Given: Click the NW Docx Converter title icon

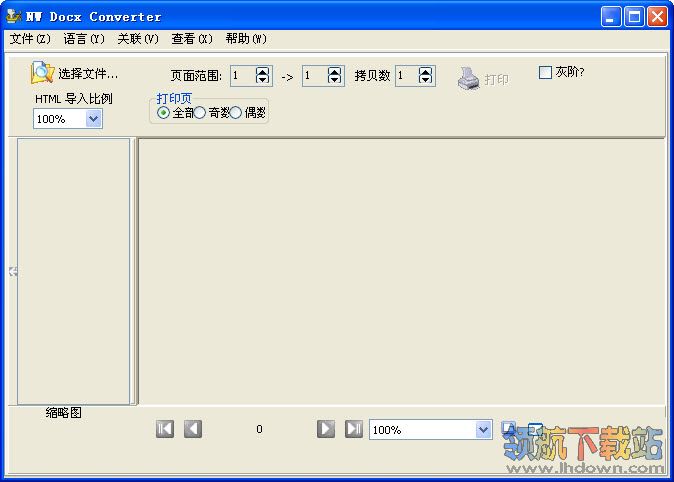Looking at the screenshot, I should tap(14, 16).
